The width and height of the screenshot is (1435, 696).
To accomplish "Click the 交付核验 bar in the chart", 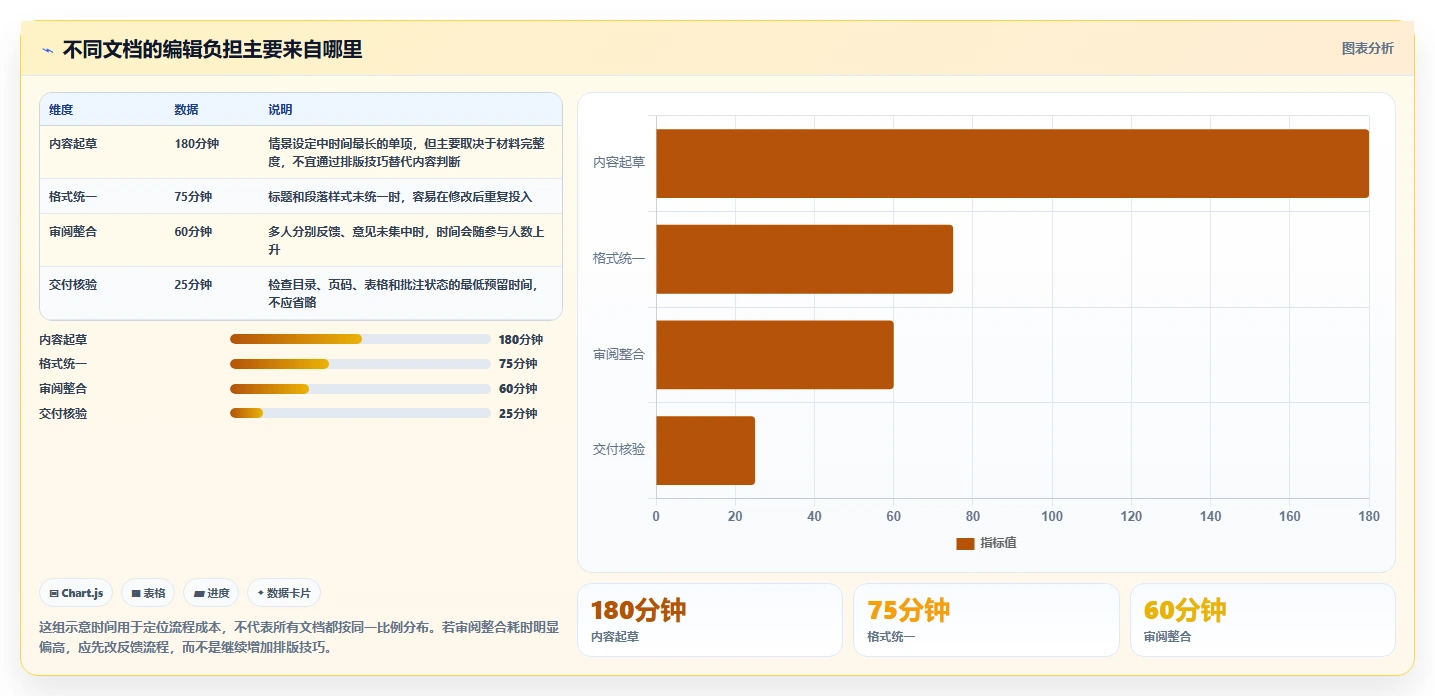I will pyautogui.click(x=705, y=450).
